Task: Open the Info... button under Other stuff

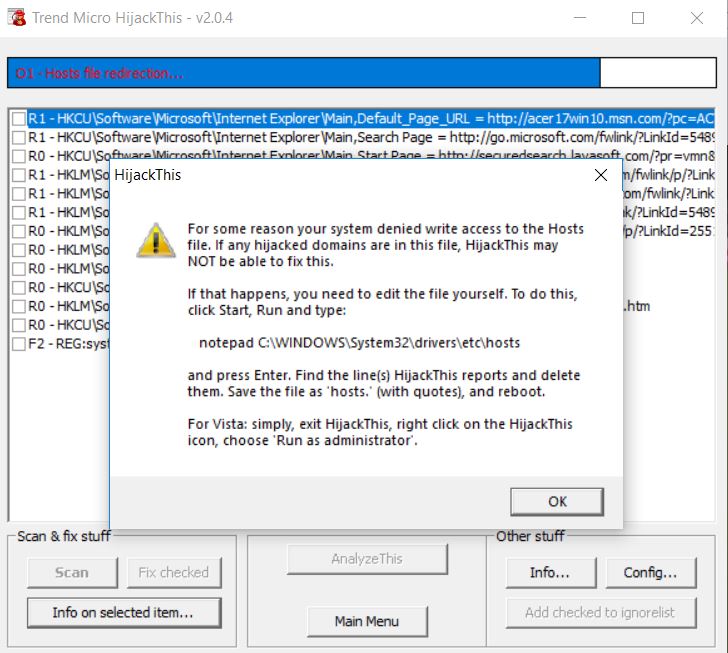Action: (x=550, y=573)
